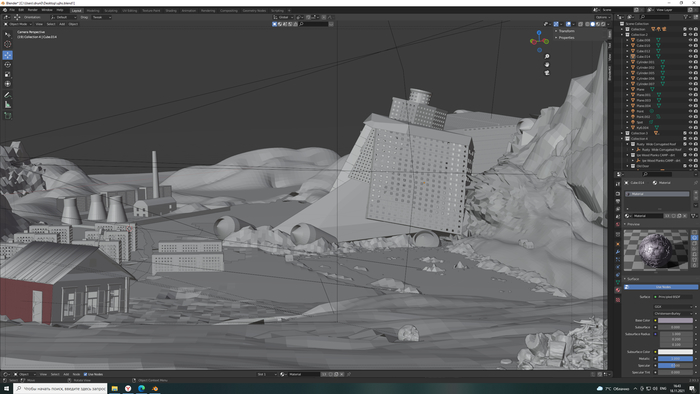700x394 pixels.
Task: Toggle visibility of Cylinder.001 in outliner
Action: coord(690,62)
